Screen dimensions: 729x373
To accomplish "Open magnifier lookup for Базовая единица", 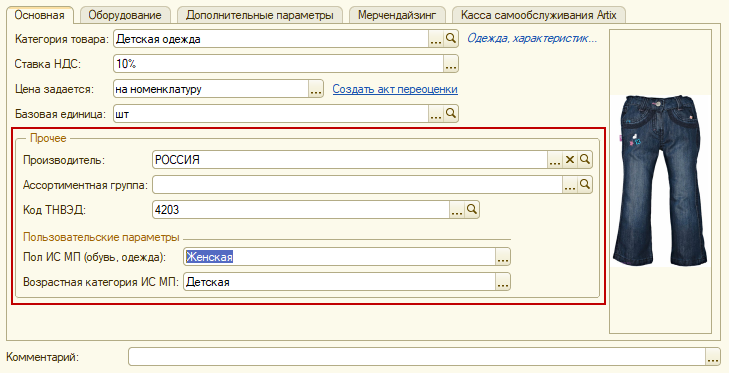I will click(x=451, y=113).
